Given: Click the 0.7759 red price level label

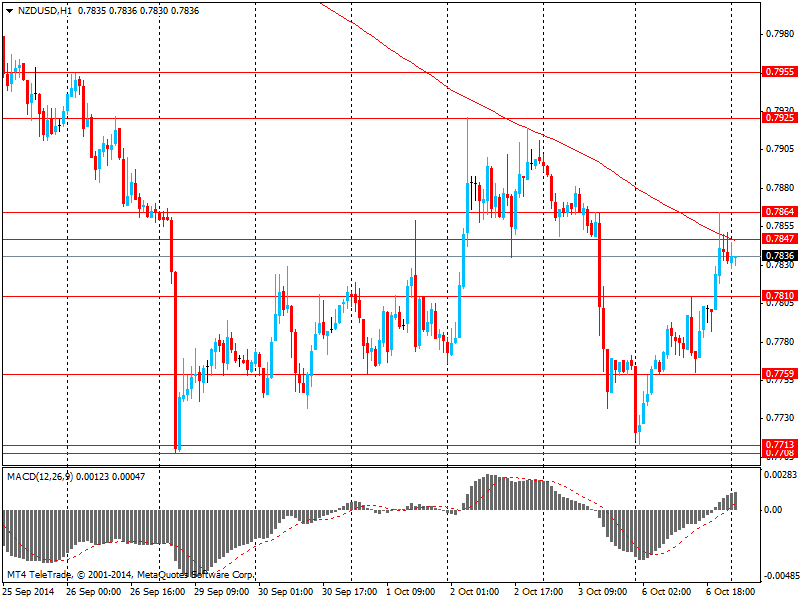Looking at the screenshot, I should point(780,374).
